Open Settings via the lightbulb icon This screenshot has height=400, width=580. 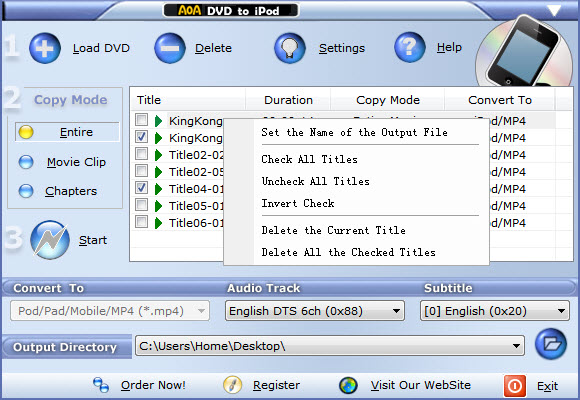pyautogui.click(x=290, y=48)
